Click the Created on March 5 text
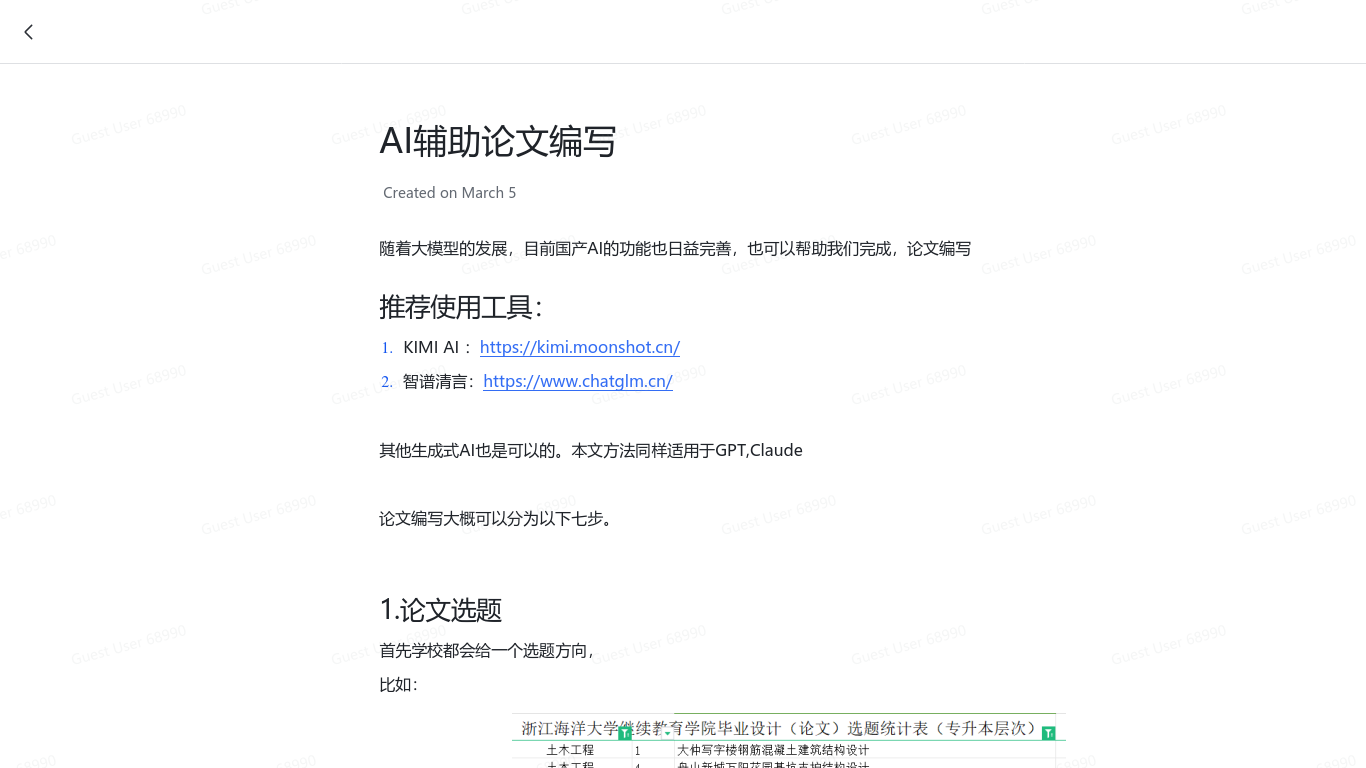The width and height of the screenshot is (1366, 768). pos(450,193)
